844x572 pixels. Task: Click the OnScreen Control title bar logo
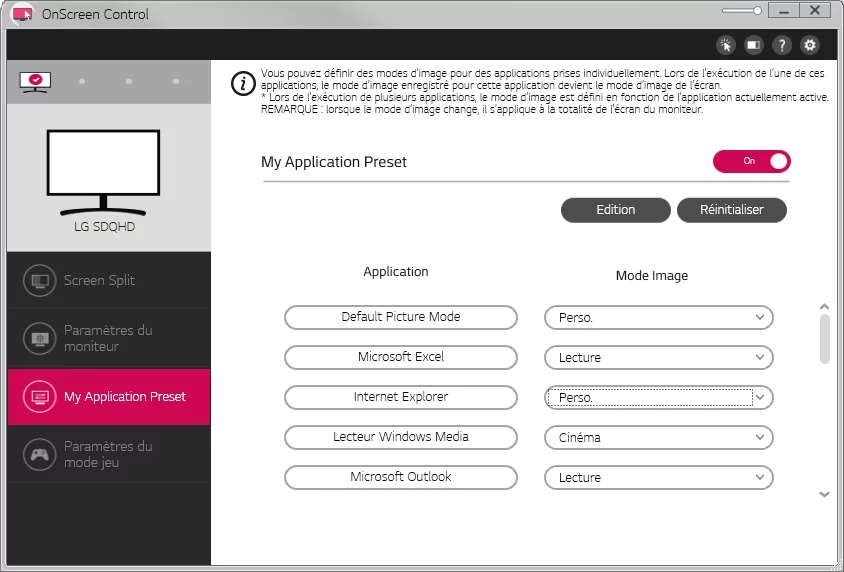pos(23,14)
